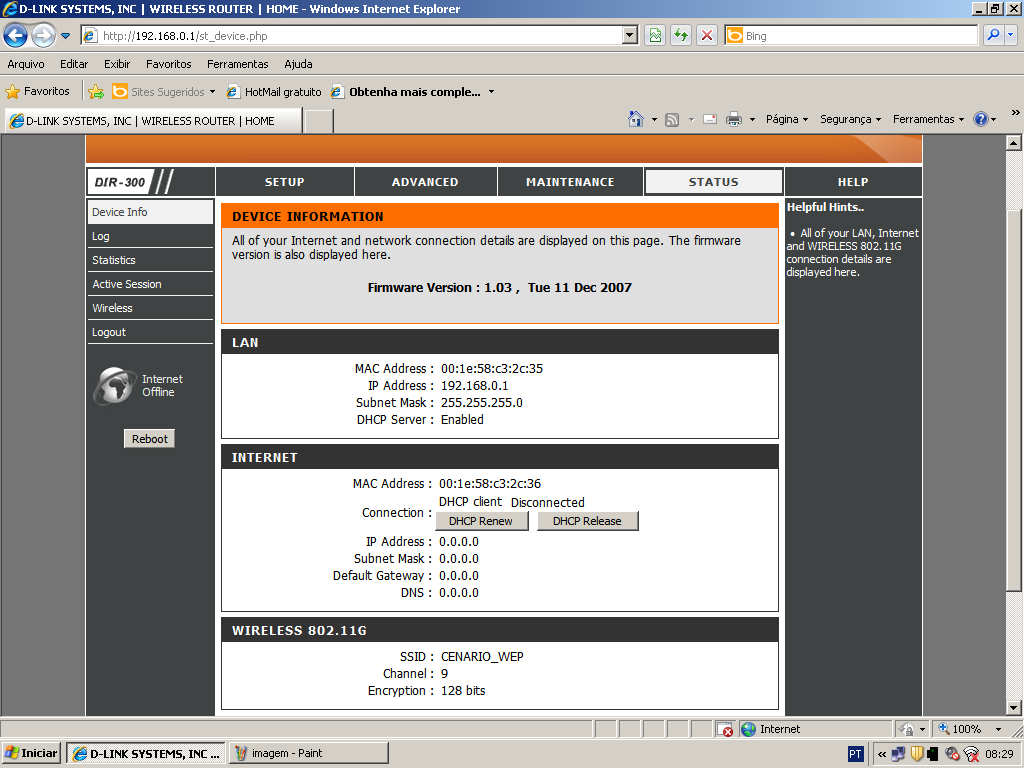Click the Reboot button
The height and width of the screenshot is (768, 1024).
150,439
